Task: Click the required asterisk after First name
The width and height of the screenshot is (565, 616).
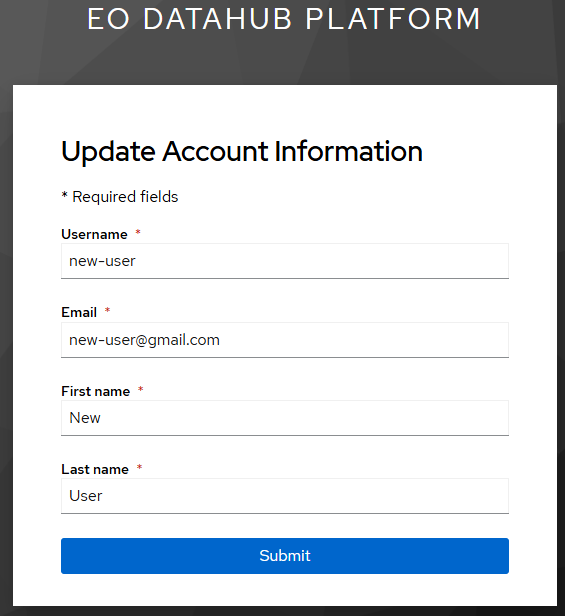Action: tap(141, 389)
